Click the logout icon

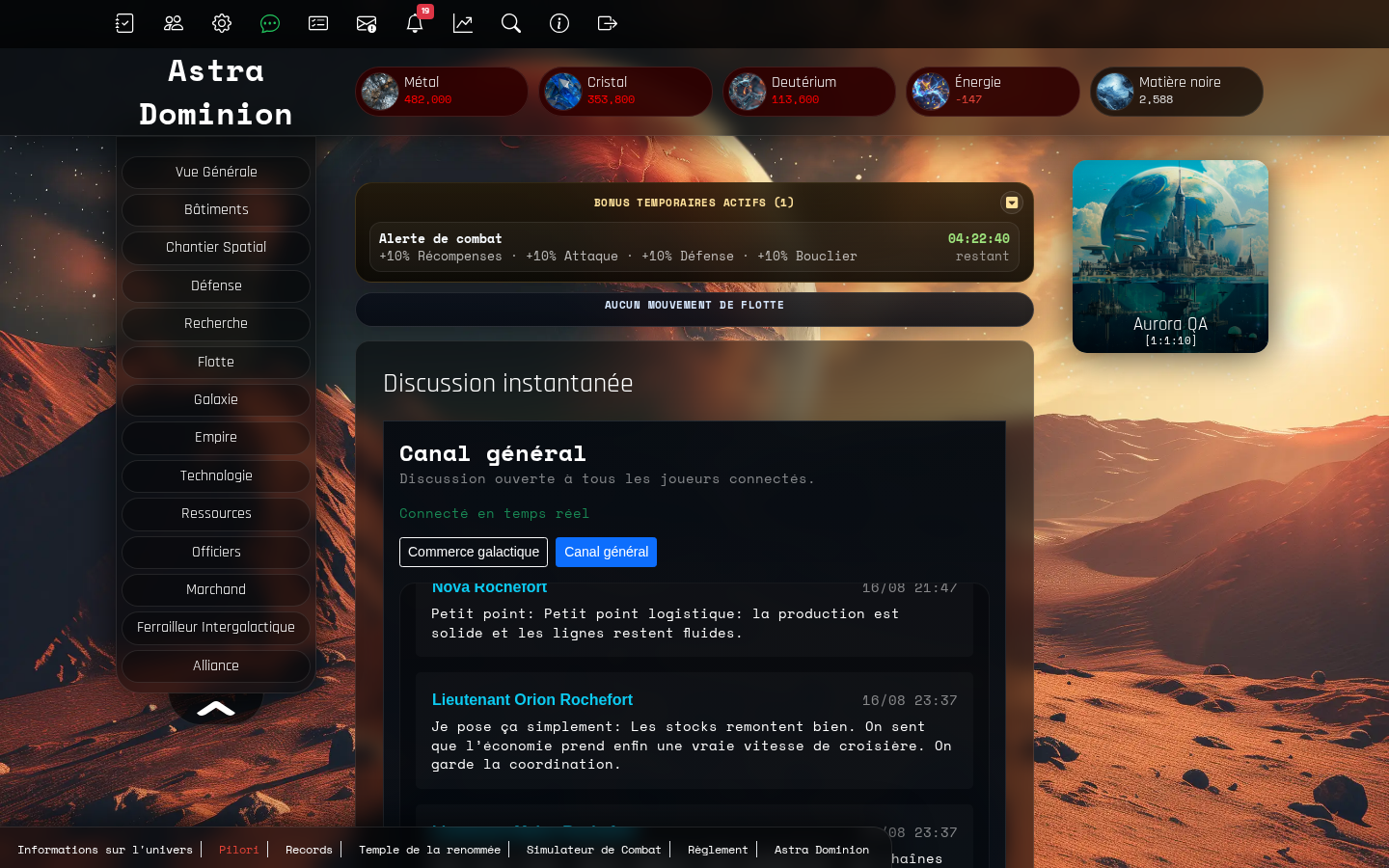pyautogui.click(x=608, y=23)
